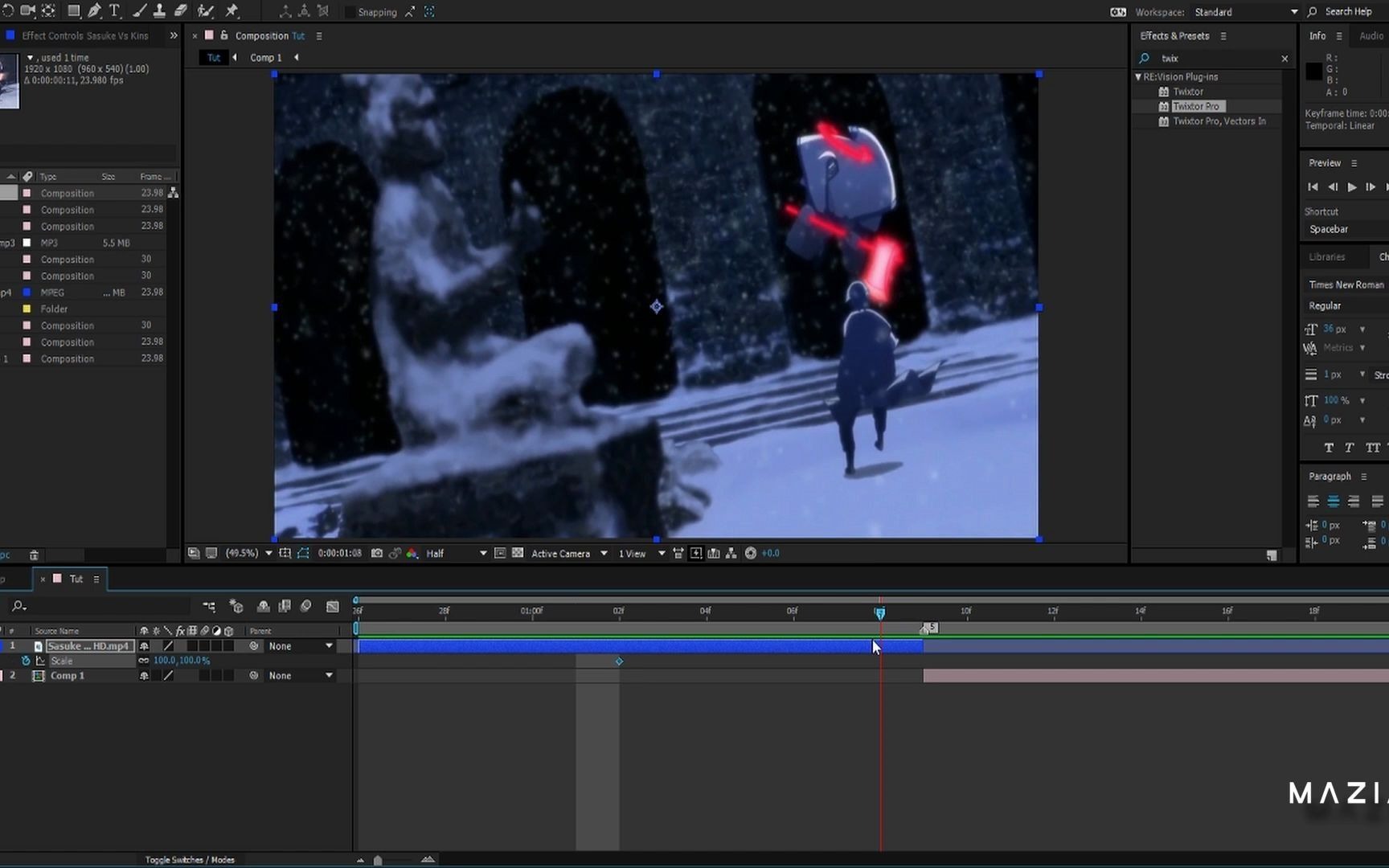Toggle the Comp 1 layer shy switch
This screenshot has height=868, width=1389.
(144, 676)
